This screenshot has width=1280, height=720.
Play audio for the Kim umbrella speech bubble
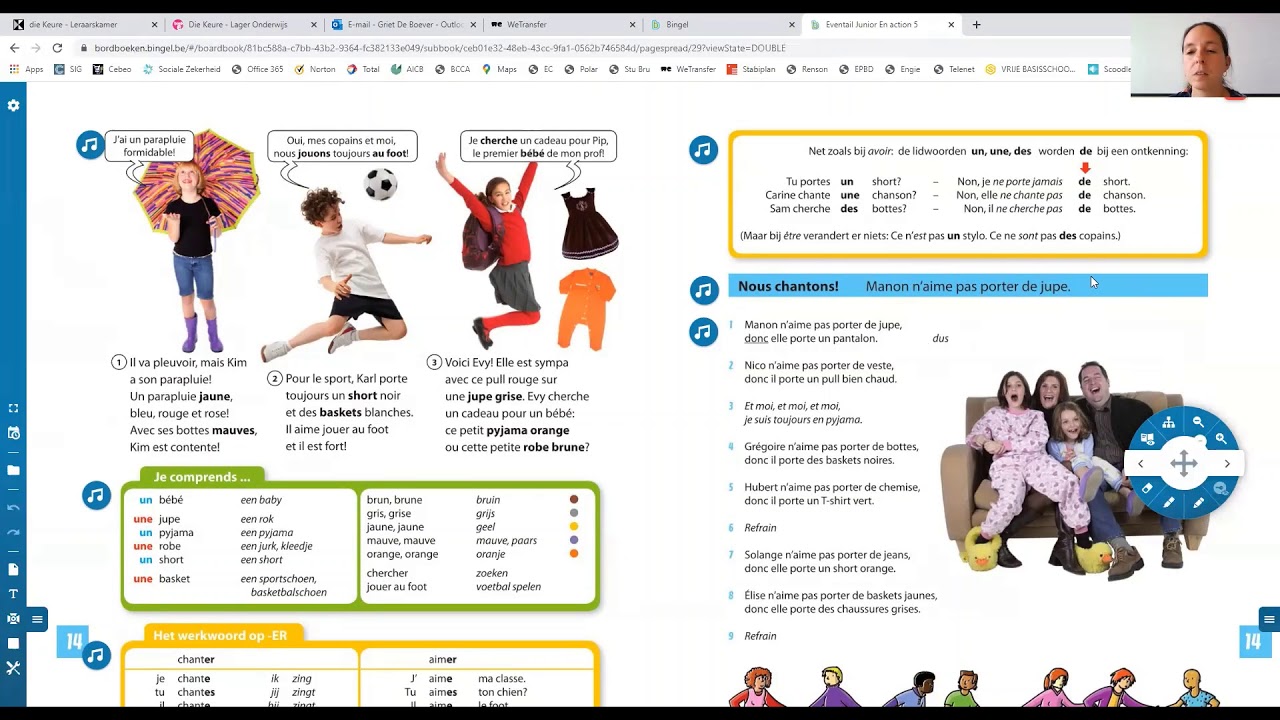90,145
